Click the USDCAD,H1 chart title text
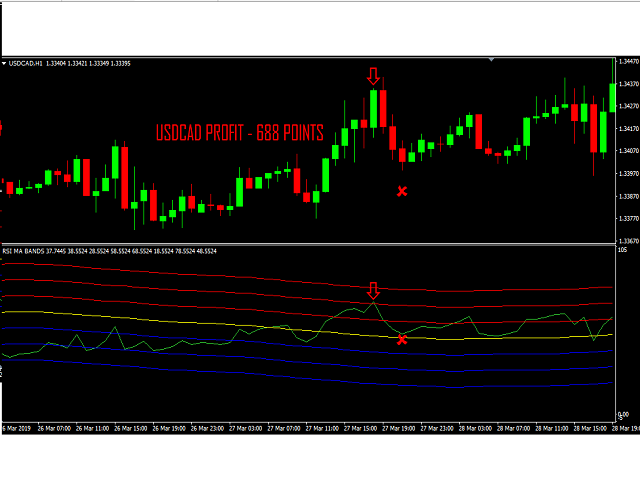This screenshot has height=480, width=640. [26, 64]
